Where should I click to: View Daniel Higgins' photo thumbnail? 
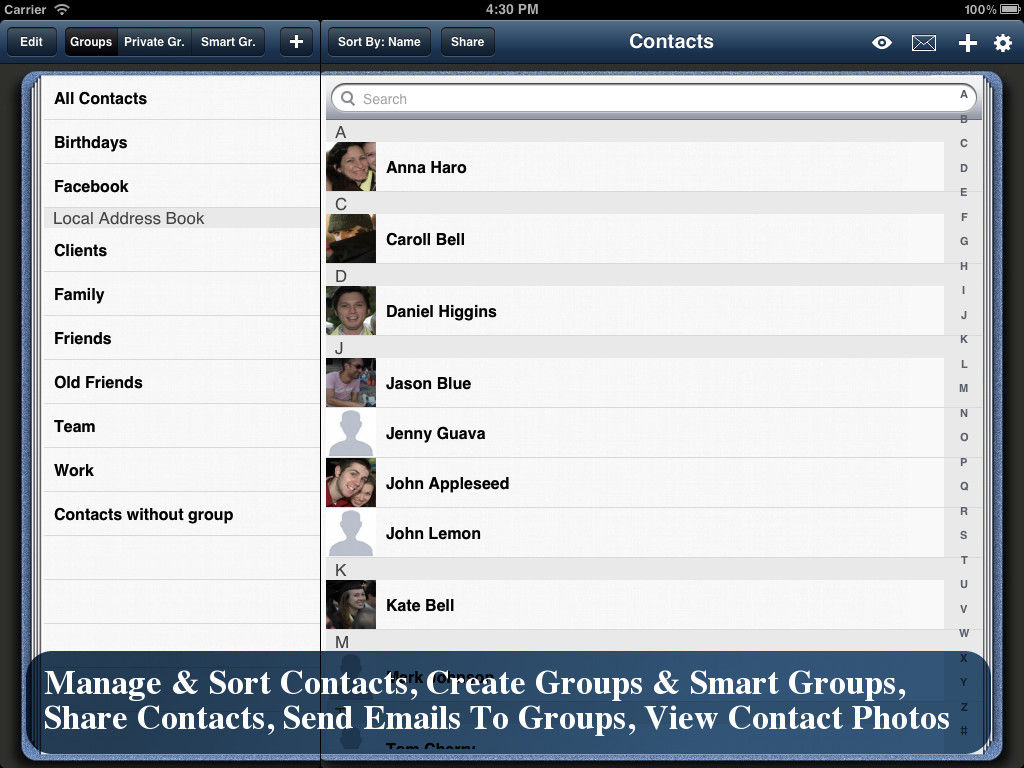click(351, 310)
